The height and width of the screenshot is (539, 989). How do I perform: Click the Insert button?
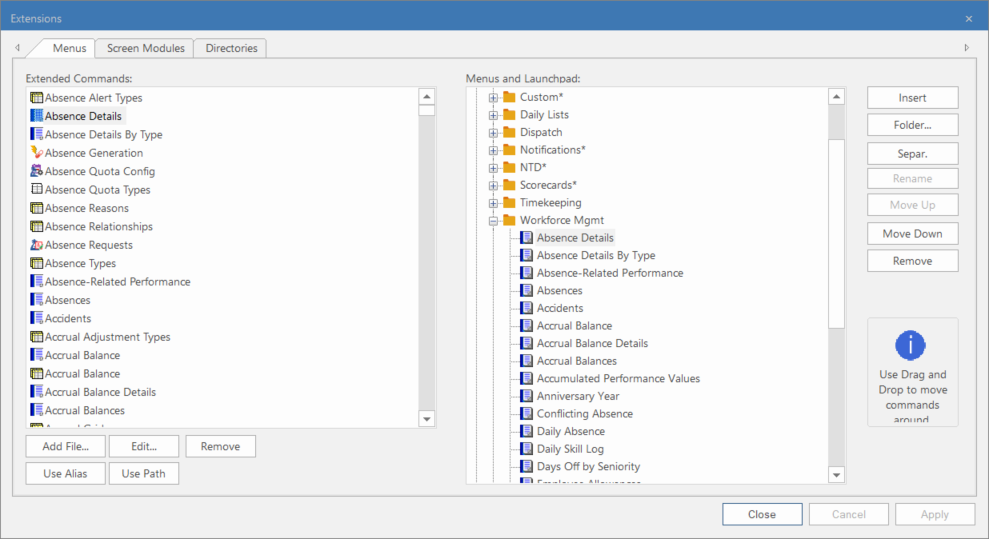click(x=912, y=98)
